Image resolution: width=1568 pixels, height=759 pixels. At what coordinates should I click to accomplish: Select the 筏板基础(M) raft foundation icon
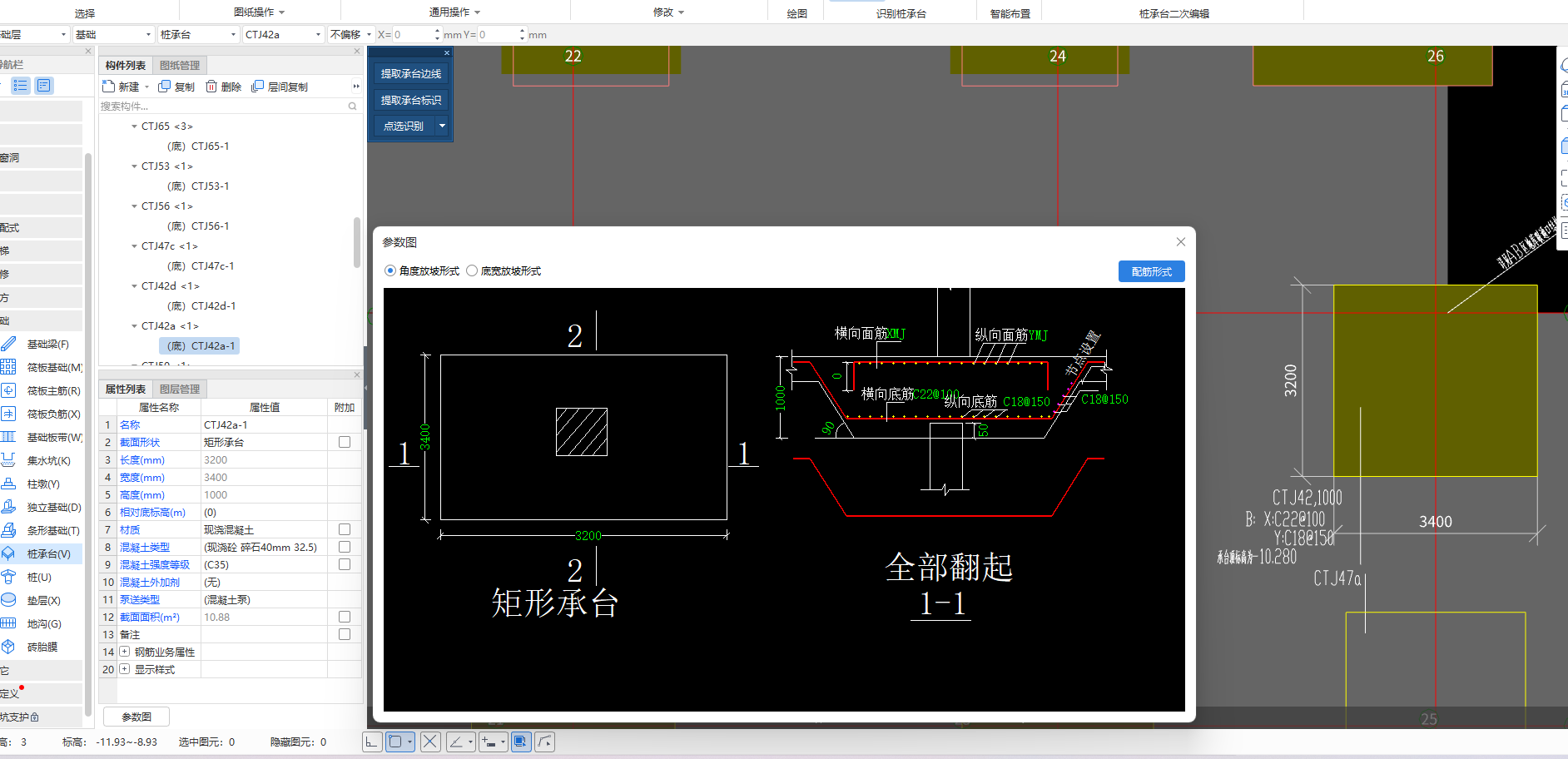(8, 367)
